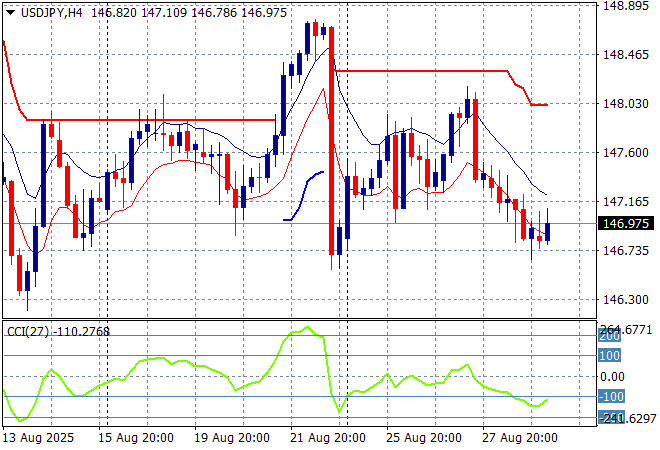Click the 148.030 price axis label
660x450 pixels.
[627, 103]
